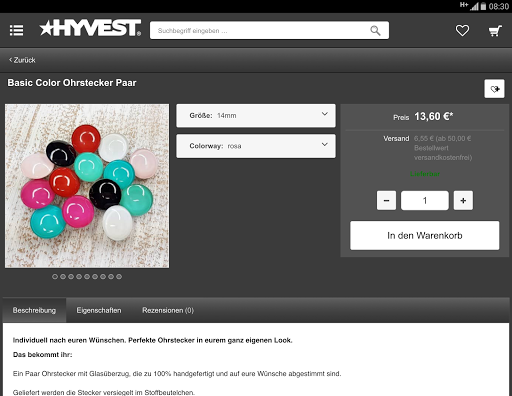Viewport: 512px width, 396px height.
Task: Open the wishlist heart icon in header
Action: click(462, 31)
